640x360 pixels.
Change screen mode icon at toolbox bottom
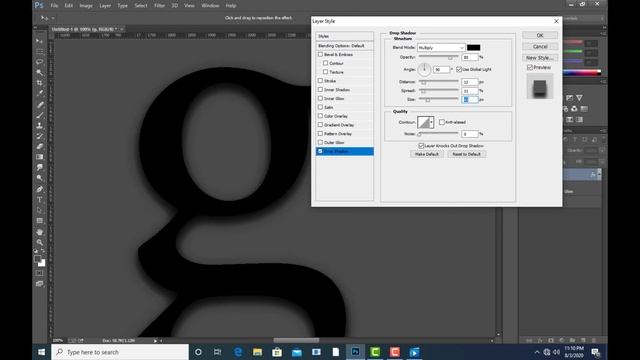[40, 284]
